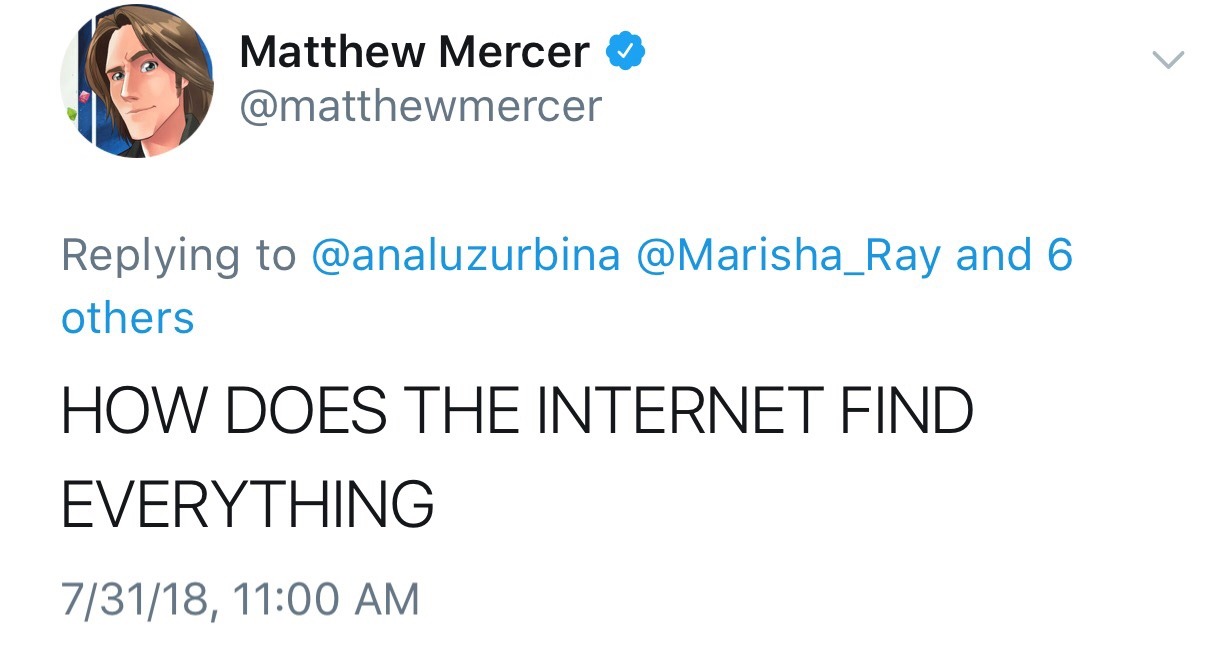Click the blue verified checkmark badge

(x=626, y=50)
